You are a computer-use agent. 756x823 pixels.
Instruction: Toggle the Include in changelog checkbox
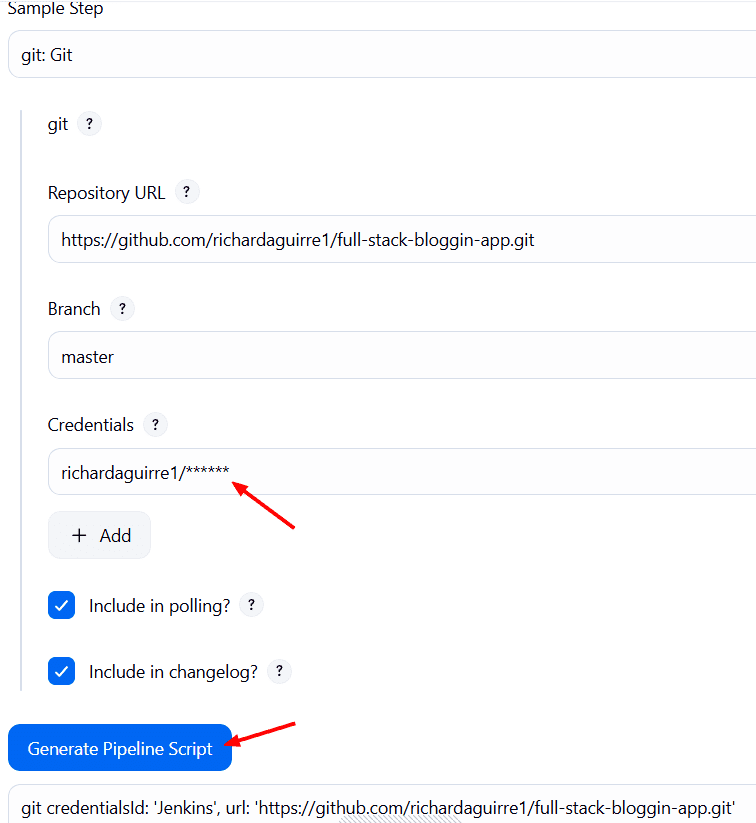click(x=61, y=671)
